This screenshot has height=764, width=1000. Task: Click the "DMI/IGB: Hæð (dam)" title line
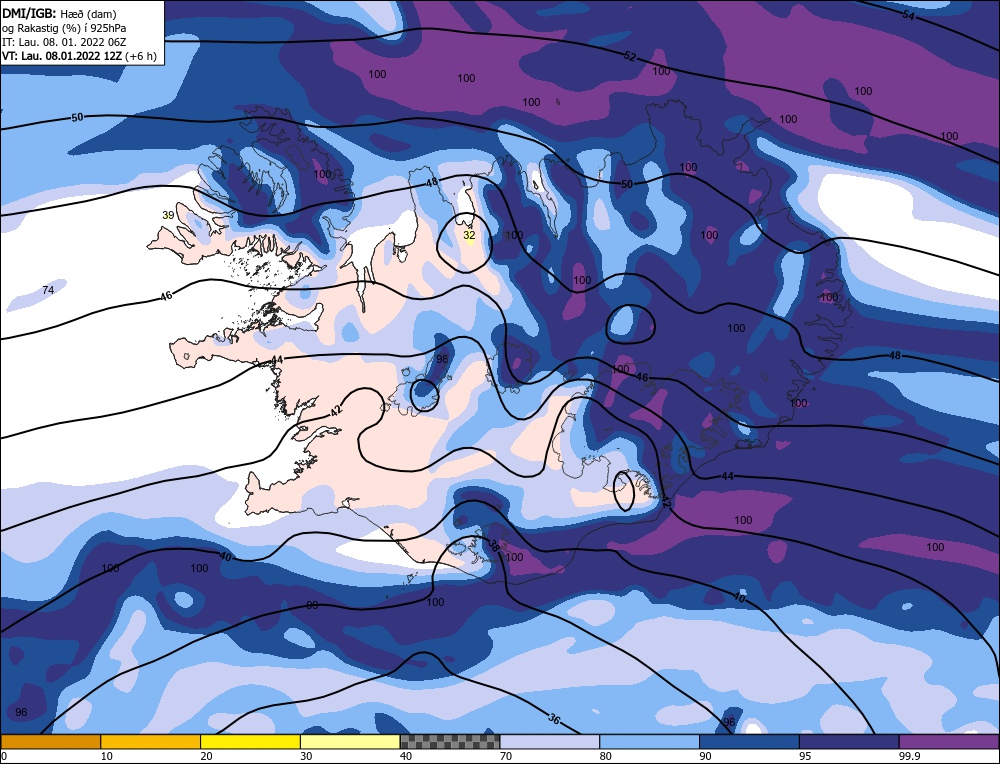pos(59,13)
